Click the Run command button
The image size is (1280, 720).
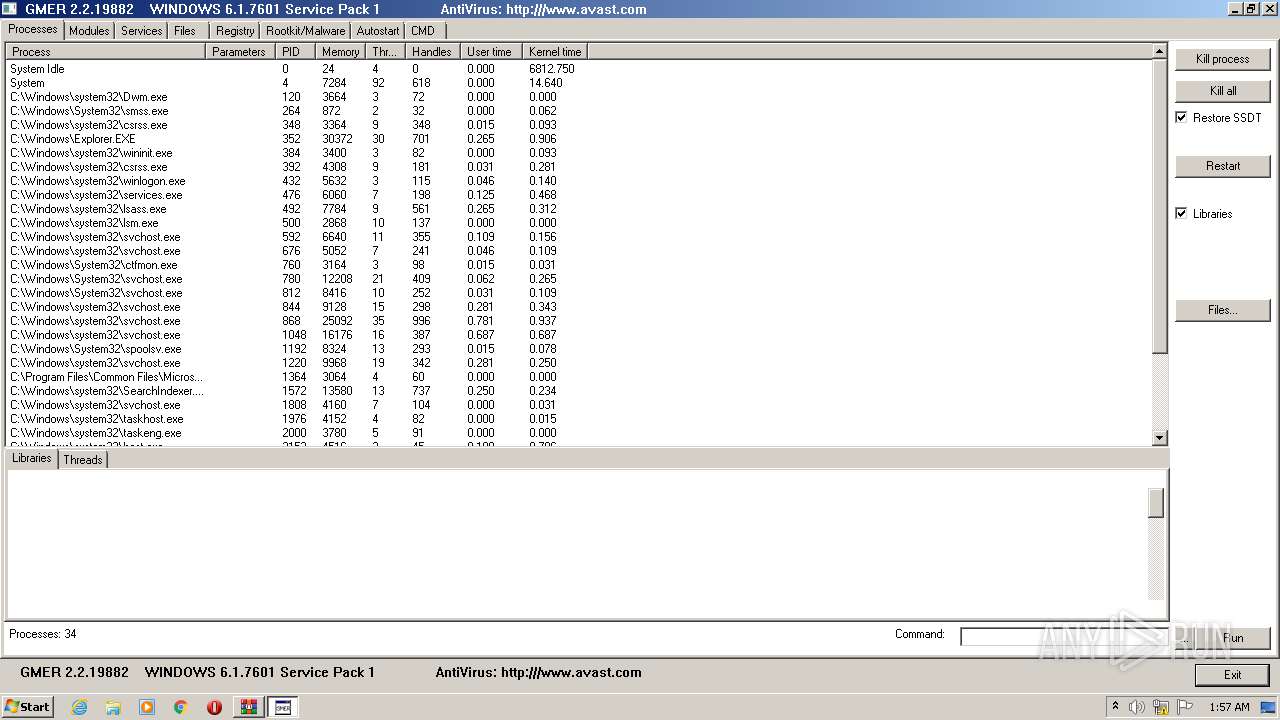1233,638
